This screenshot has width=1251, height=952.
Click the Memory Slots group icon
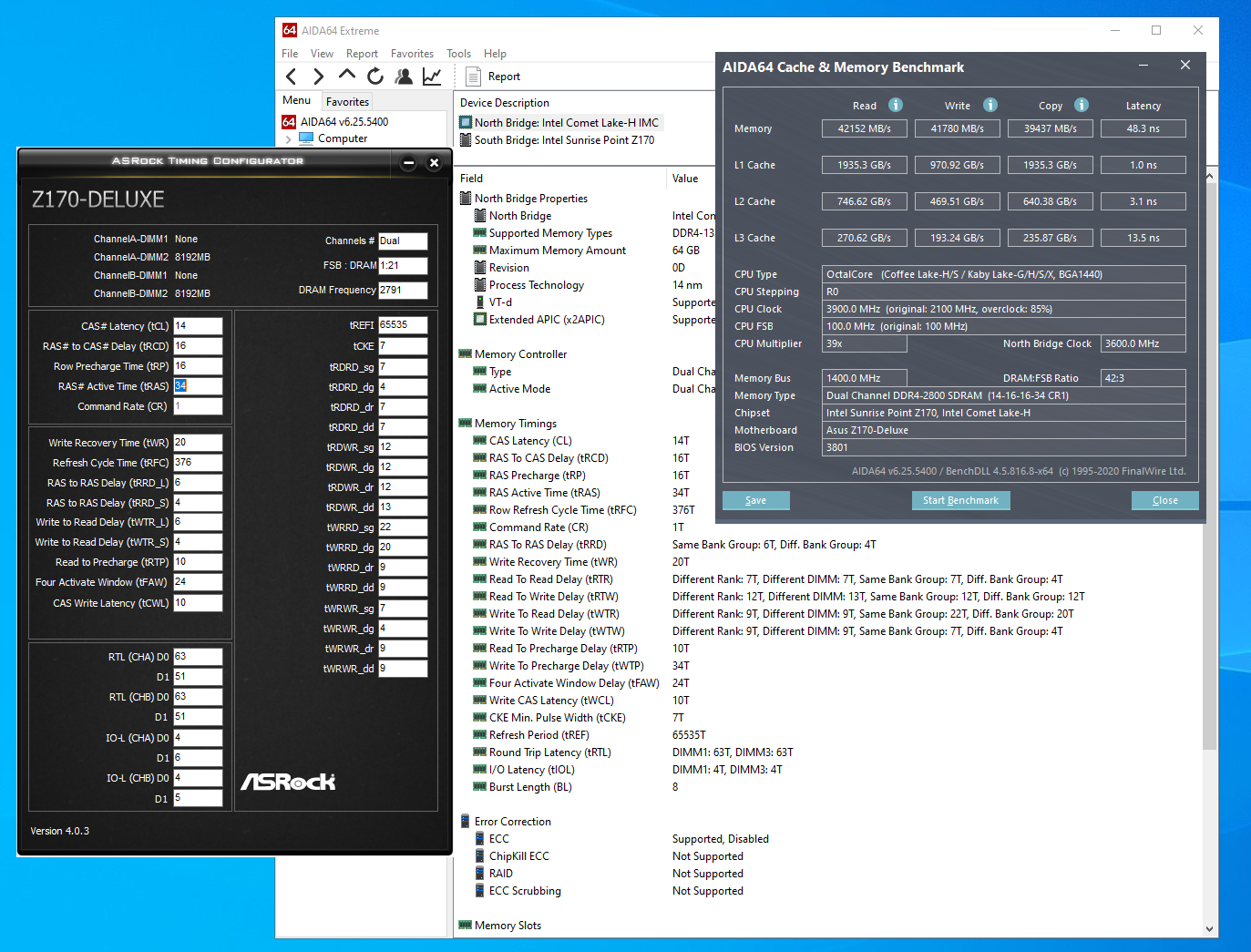point(466,926)
